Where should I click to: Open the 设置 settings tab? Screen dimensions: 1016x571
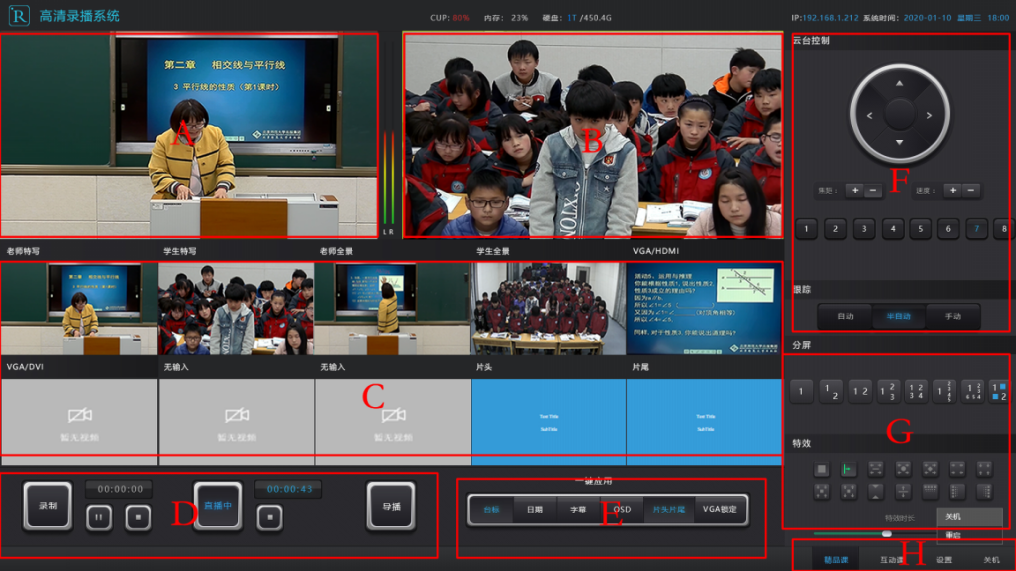944,560
